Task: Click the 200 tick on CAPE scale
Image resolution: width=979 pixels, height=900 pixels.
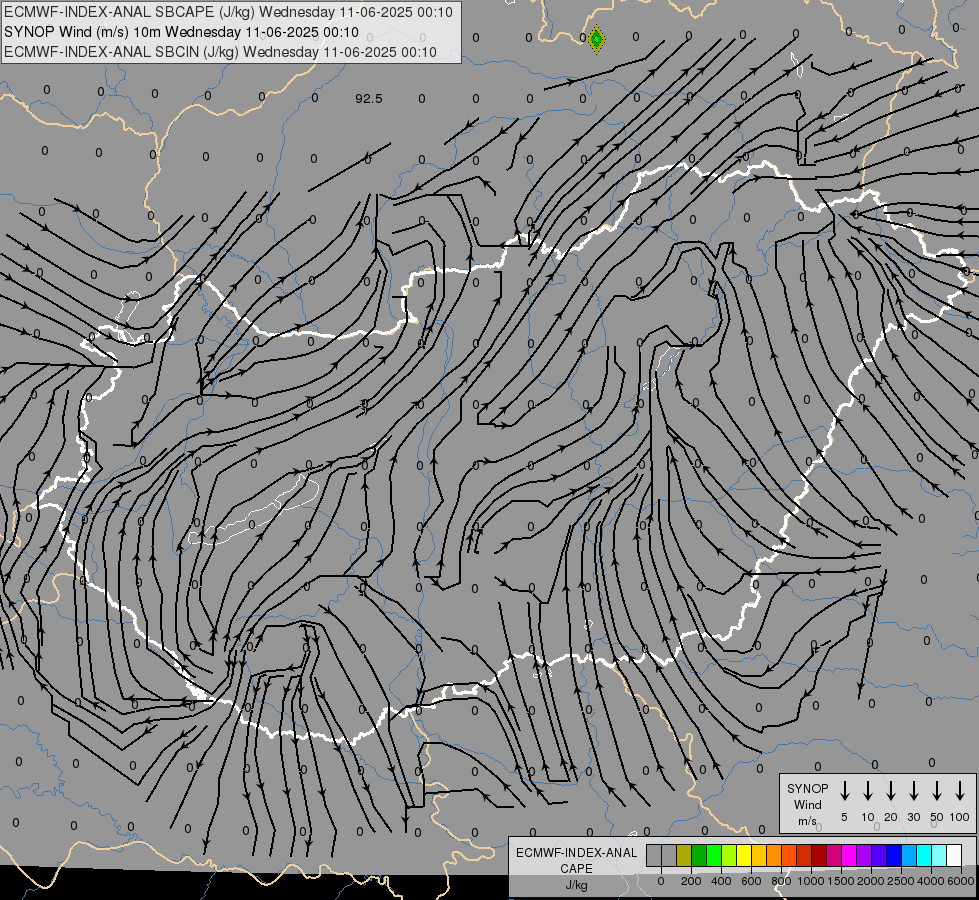Action: [x=691, y=881]
